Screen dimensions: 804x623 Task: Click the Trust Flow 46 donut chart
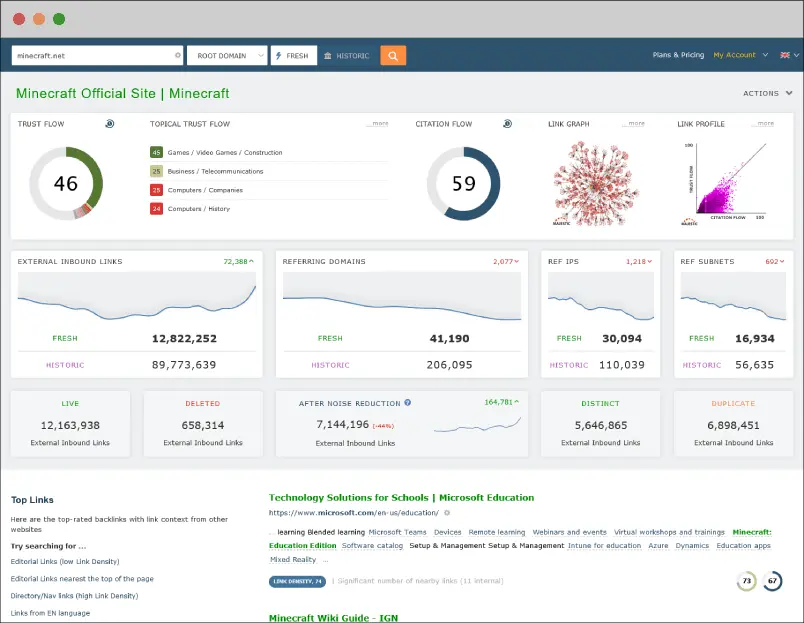[66, 183]
